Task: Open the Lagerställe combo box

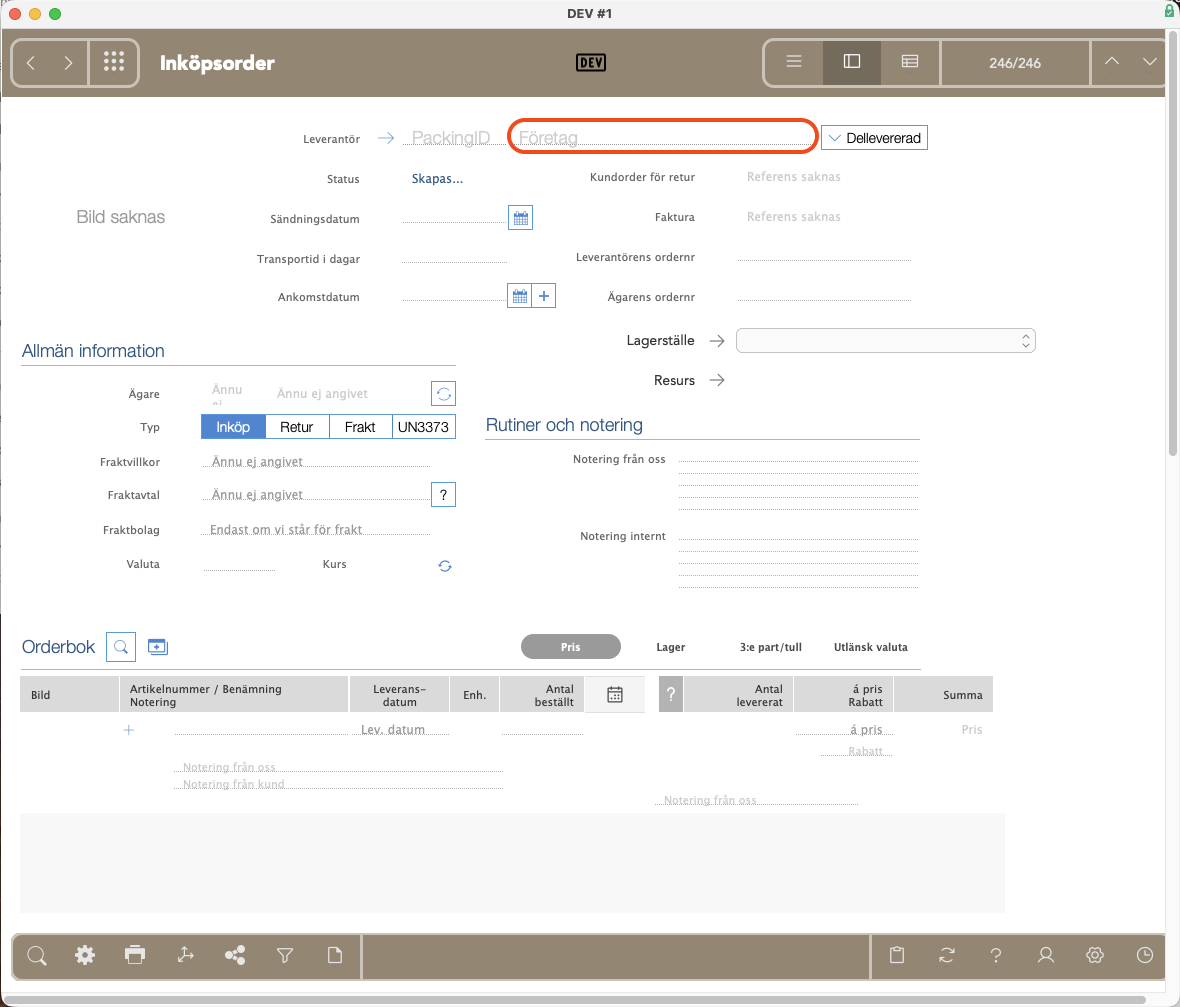Action: [886, 341]
